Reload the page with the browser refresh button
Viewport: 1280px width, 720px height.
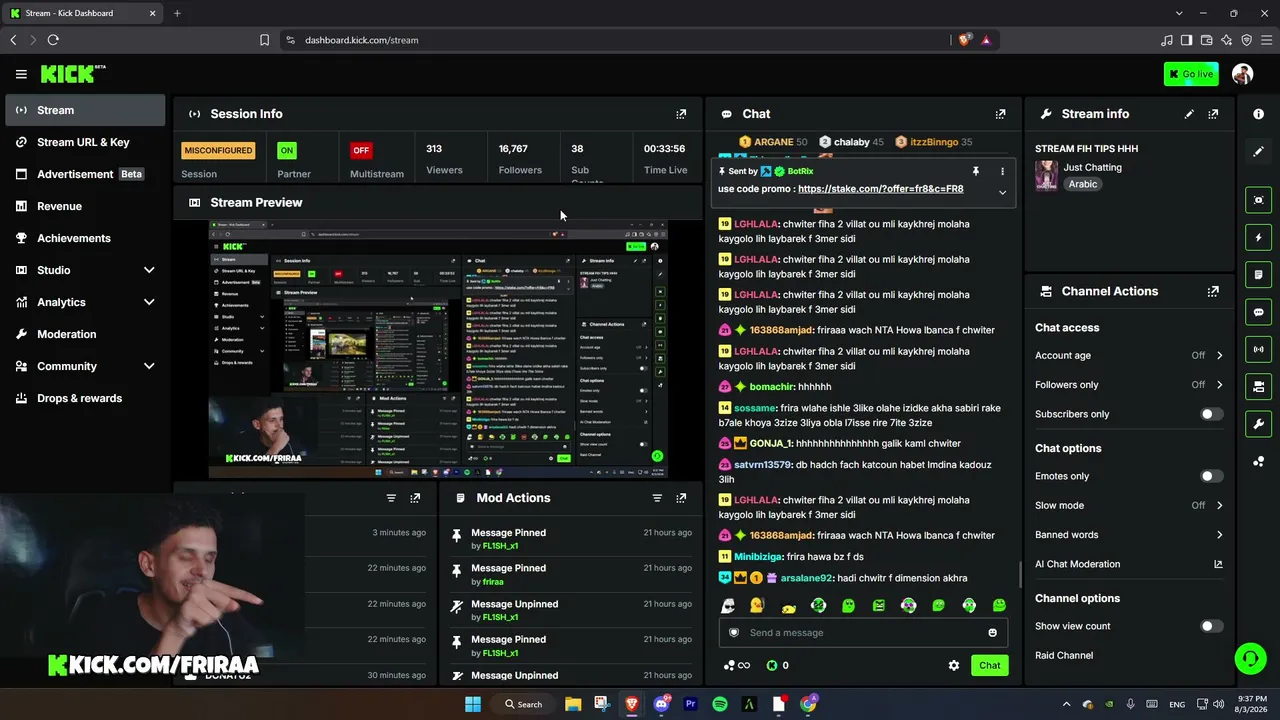point(53,40)
